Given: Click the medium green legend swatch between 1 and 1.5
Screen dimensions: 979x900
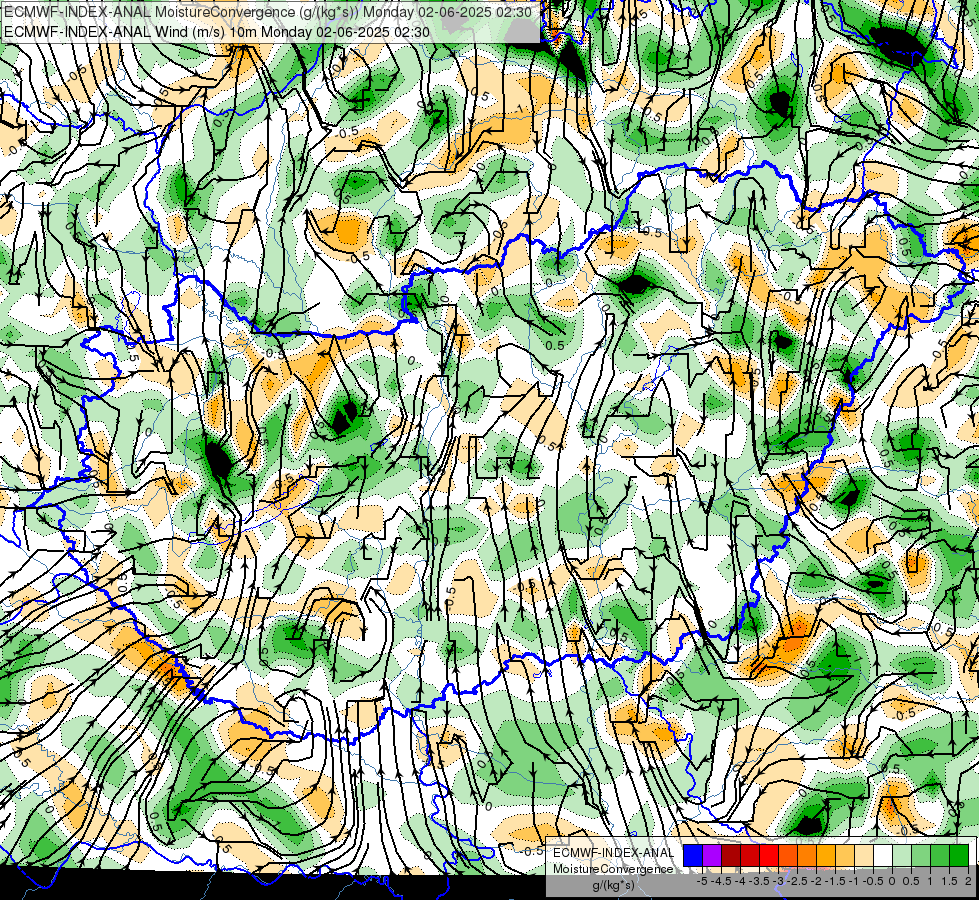Looking at the screenshot, I should pyautogui.click(x=940, y=855).
